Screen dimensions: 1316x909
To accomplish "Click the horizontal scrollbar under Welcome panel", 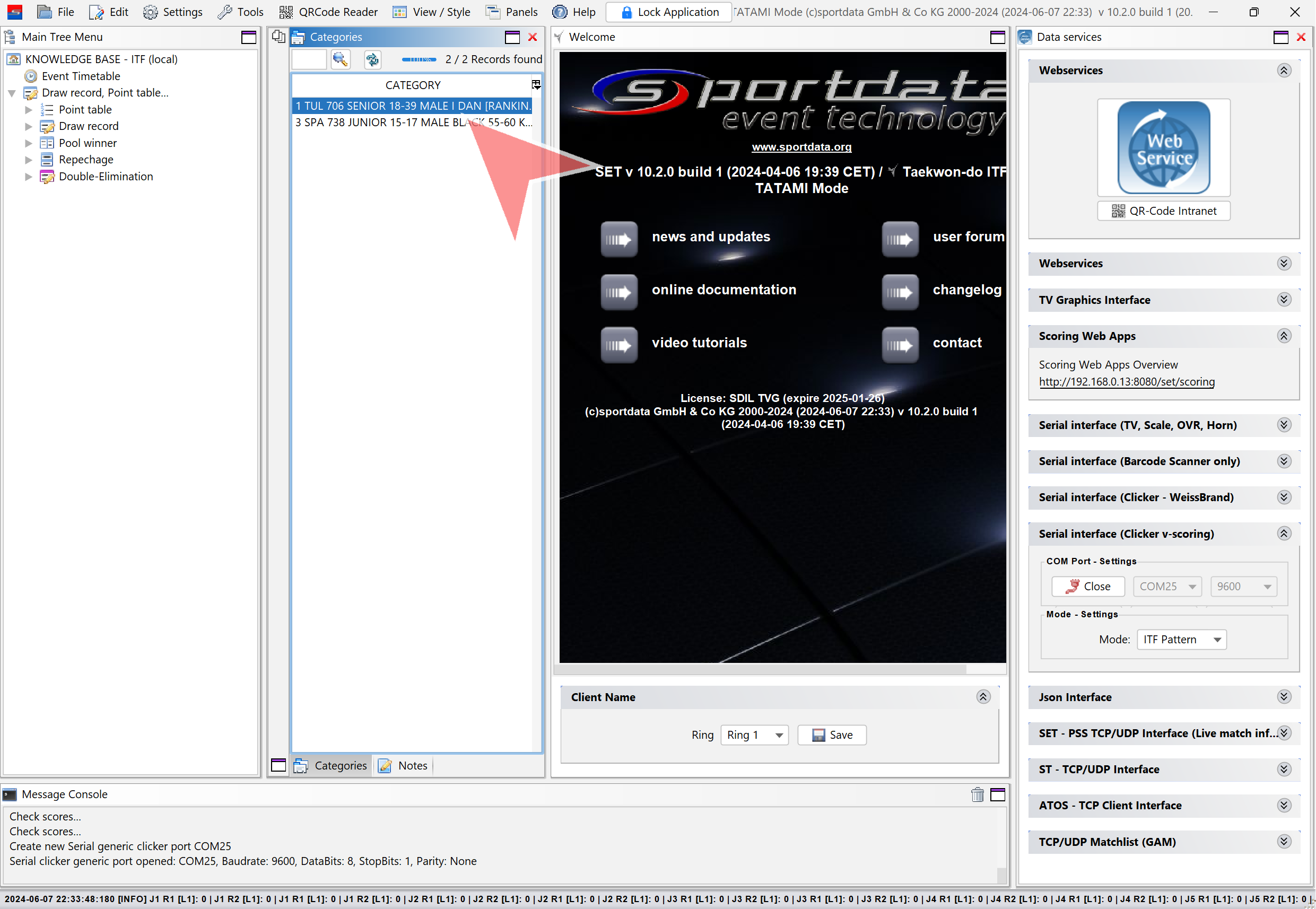I will tap(761, 669).
